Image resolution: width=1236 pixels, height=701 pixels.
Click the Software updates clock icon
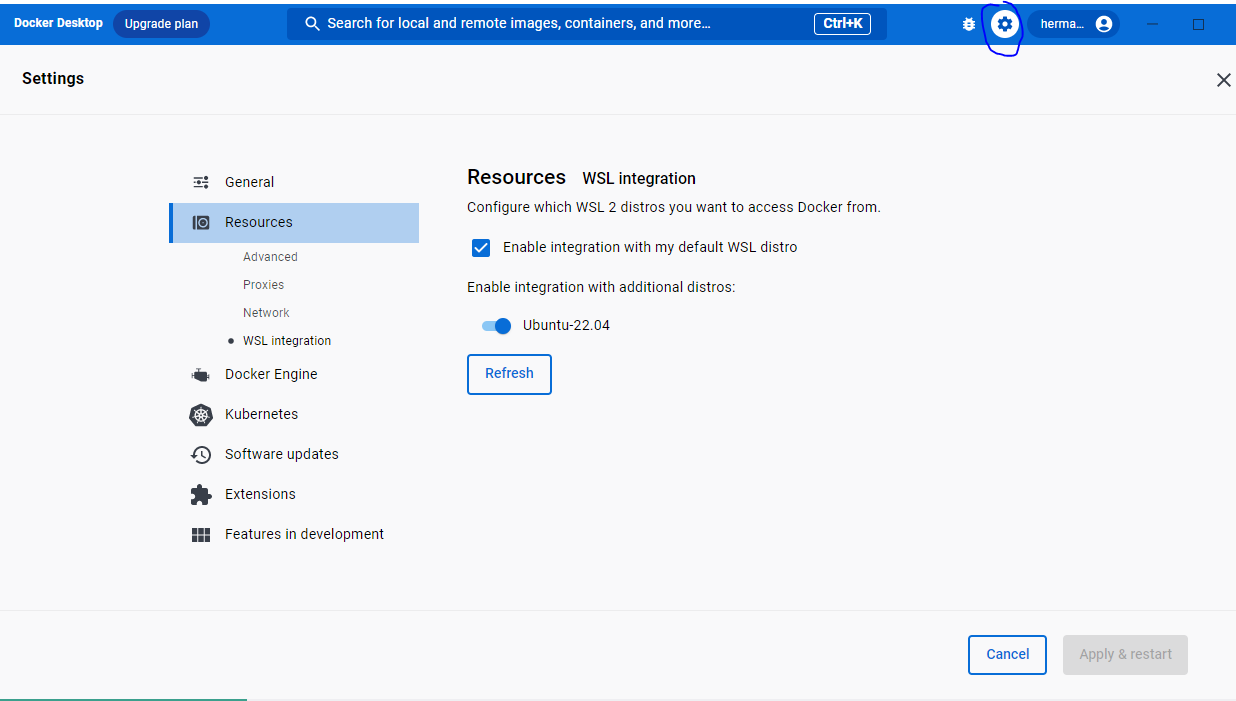[201, 455]
